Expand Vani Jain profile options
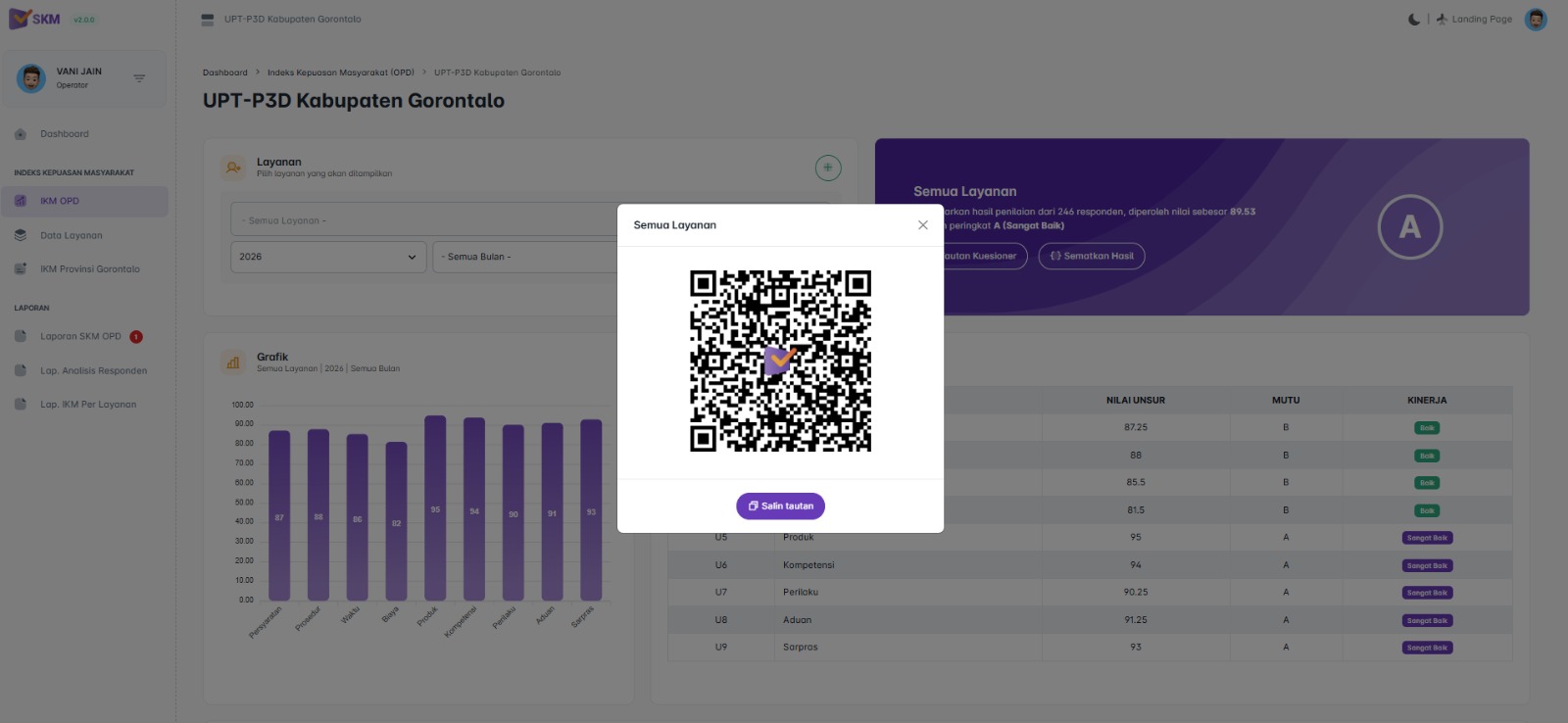The image size is (1568, 723). (x=139, y=78)
